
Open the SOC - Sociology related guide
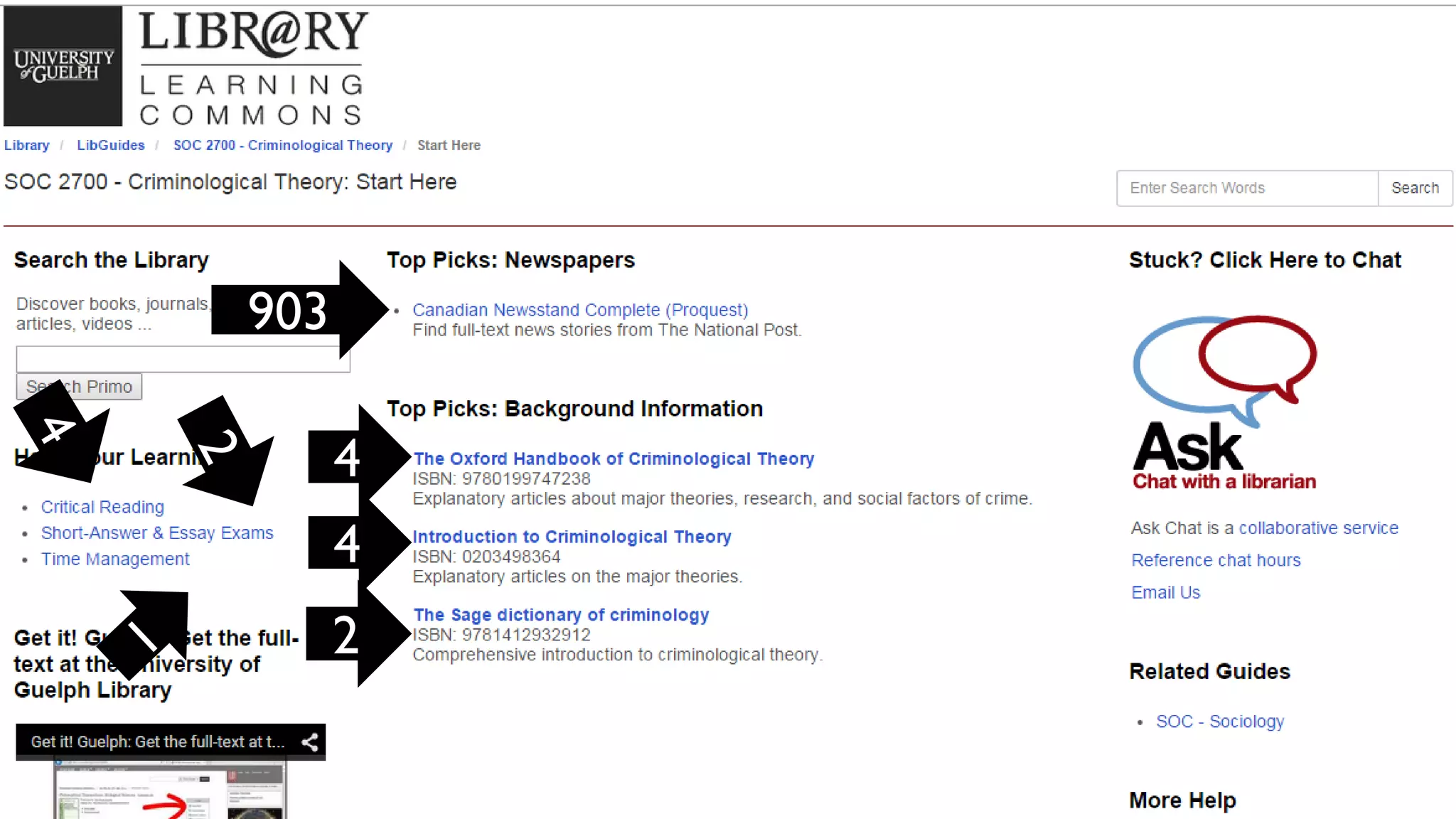pyautogui.click(x=1220, y=722)
